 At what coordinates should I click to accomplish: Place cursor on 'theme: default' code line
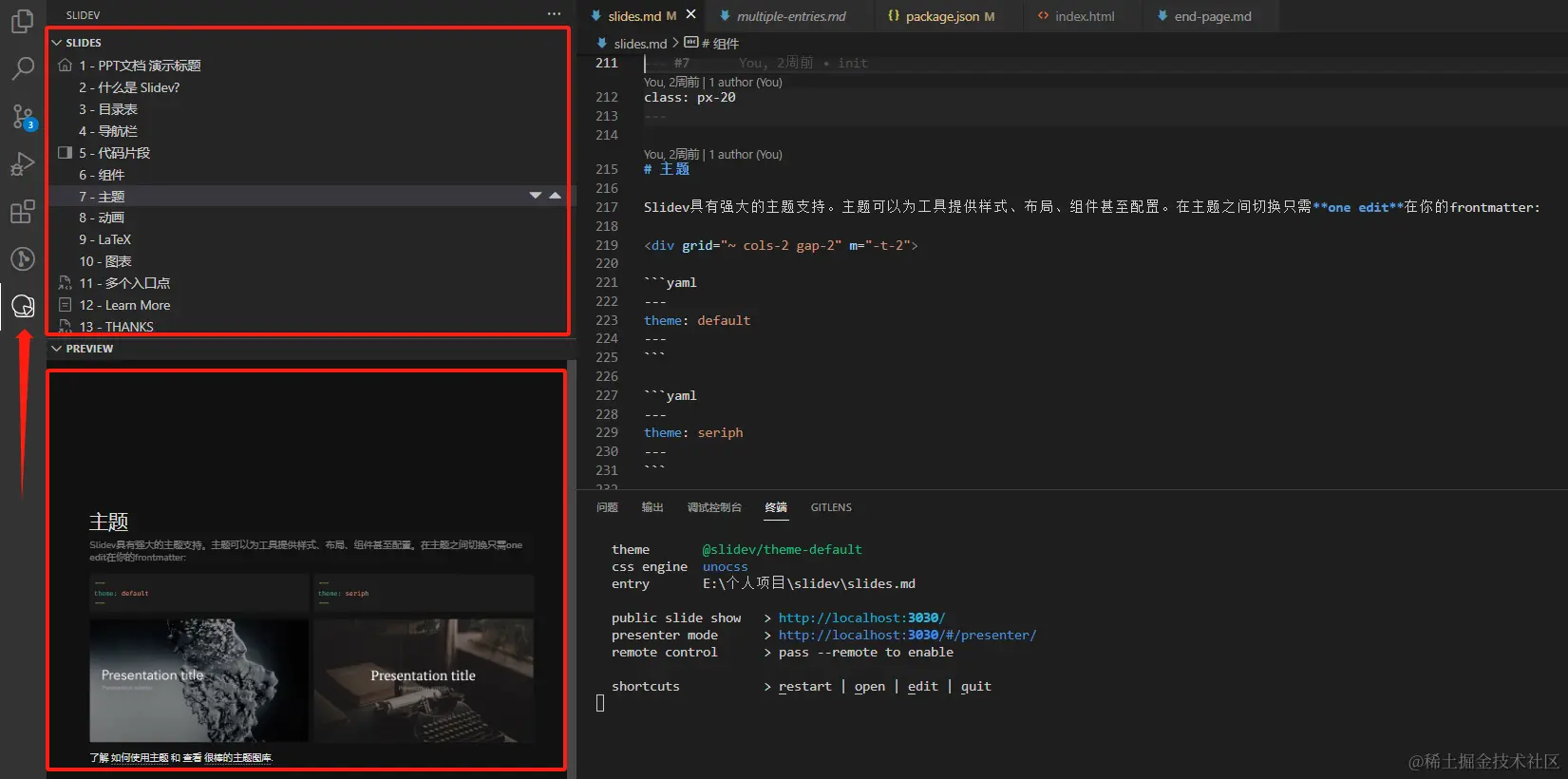coord(697,321)
